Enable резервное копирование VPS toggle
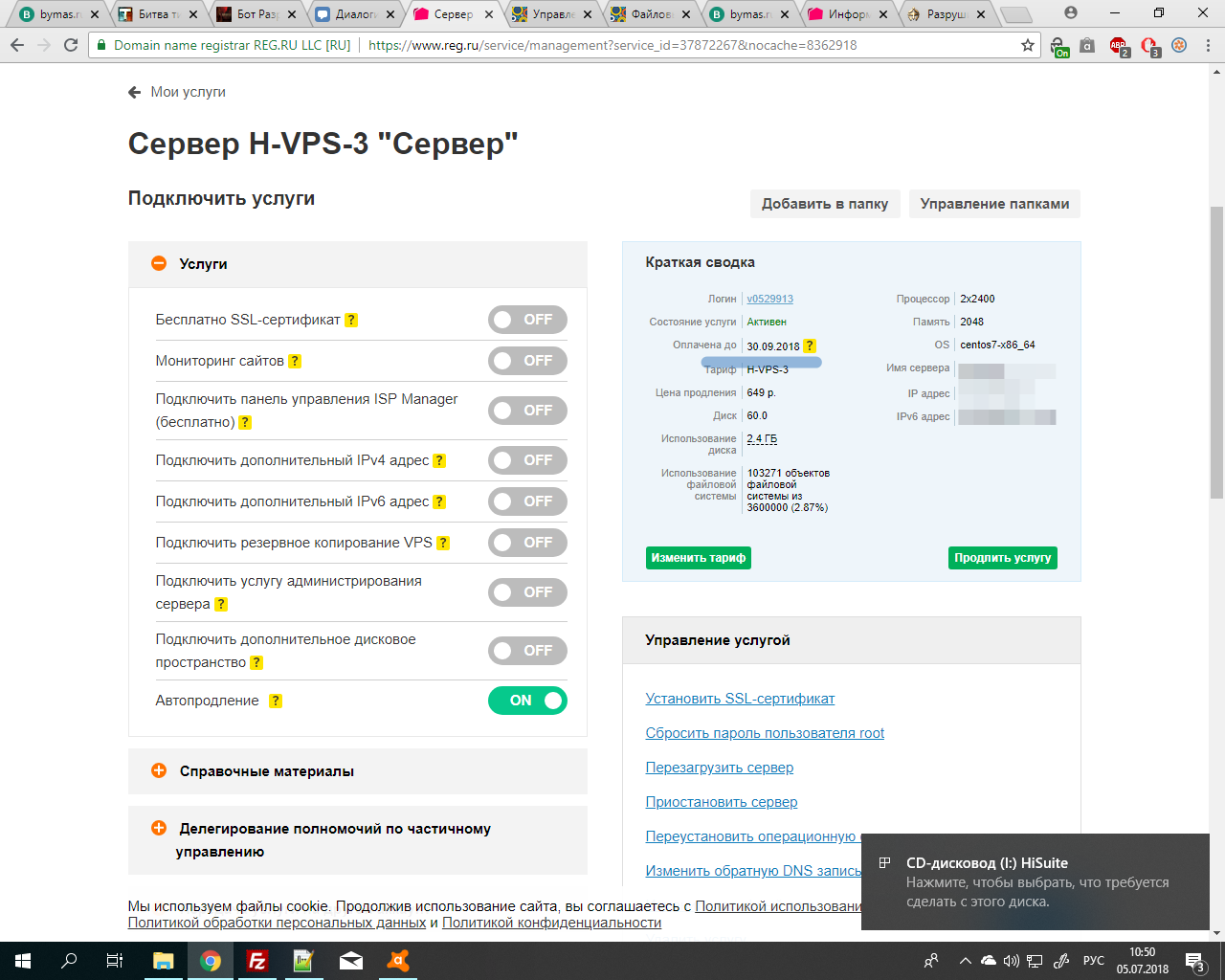Screen dimensions: 1225x980 tap(527, 543)
